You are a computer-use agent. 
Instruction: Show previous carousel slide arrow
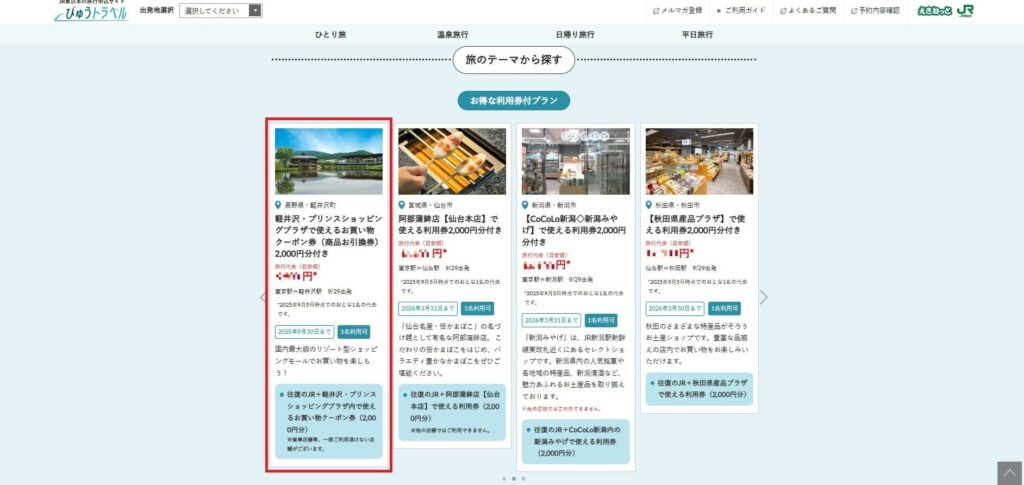click(263, 297)
